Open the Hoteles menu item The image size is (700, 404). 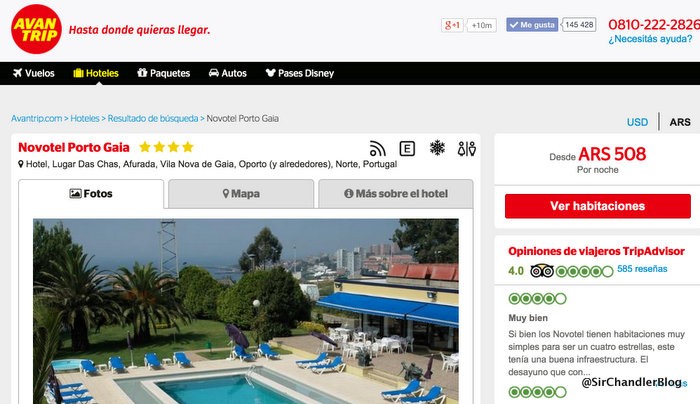(96, 73)
